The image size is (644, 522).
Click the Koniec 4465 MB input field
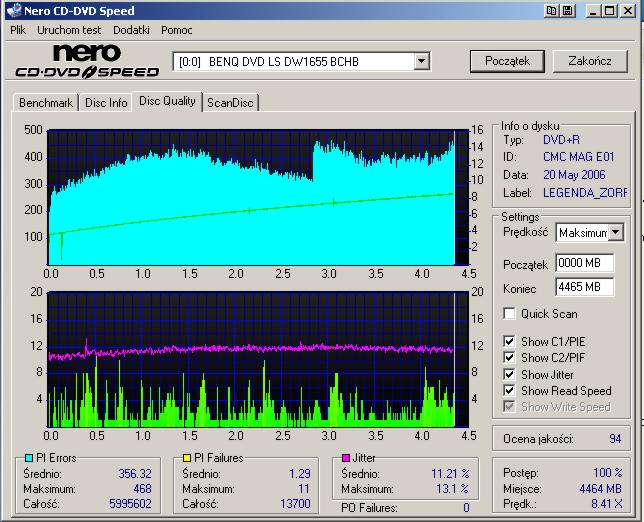click(x=585, y=287)
